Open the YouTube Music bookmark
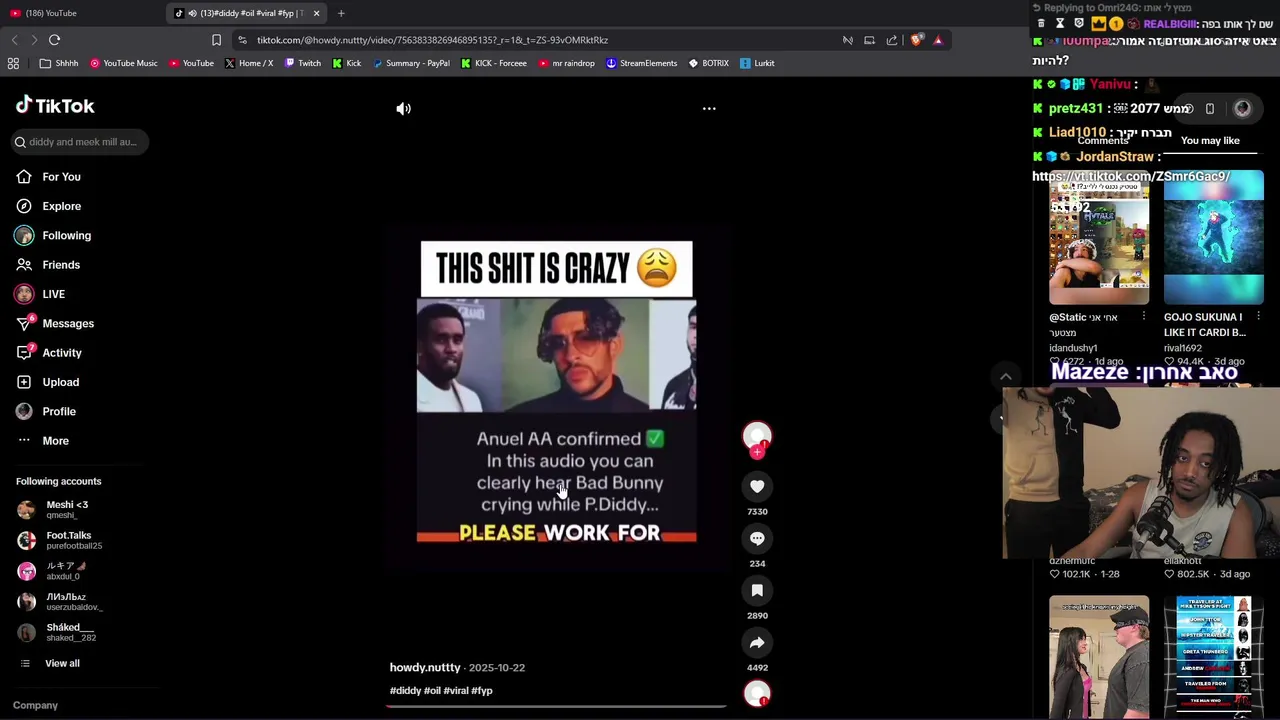Image resolution: width=1280 pixels, height=720 pixels. click(x=123, y=63)
